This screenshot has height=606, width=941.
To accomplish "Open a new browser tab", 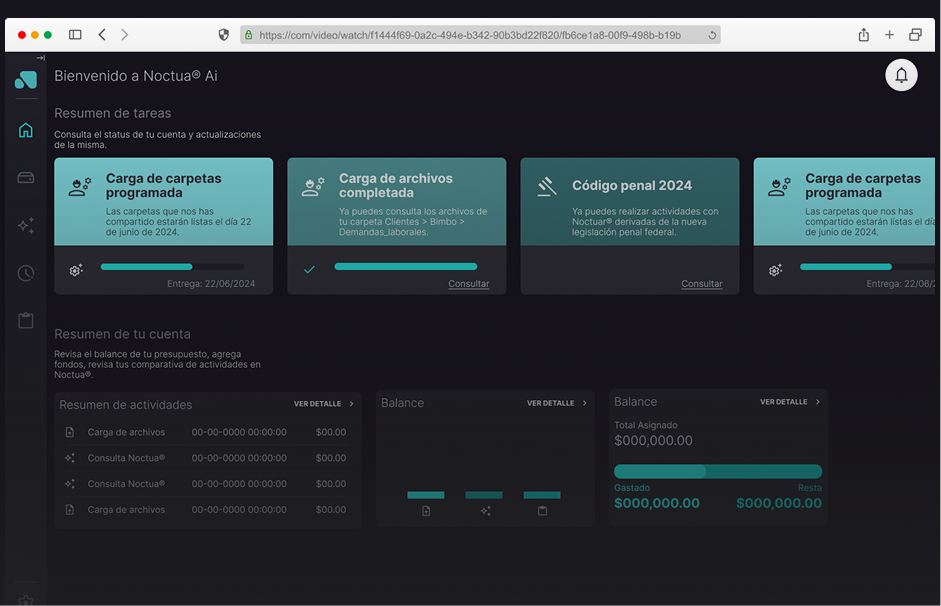I will (889, 35).
